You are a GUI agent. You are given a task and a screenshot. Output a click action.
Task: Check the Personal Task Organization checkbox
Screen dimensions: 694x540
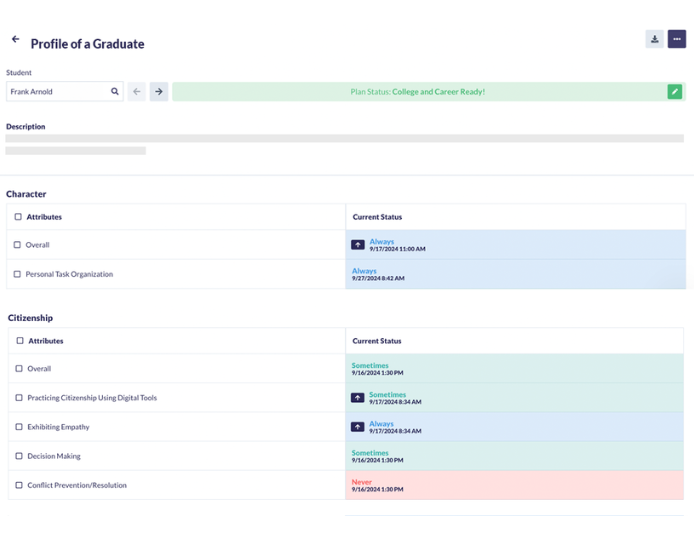pyautogui.click(x=17, y=274)
